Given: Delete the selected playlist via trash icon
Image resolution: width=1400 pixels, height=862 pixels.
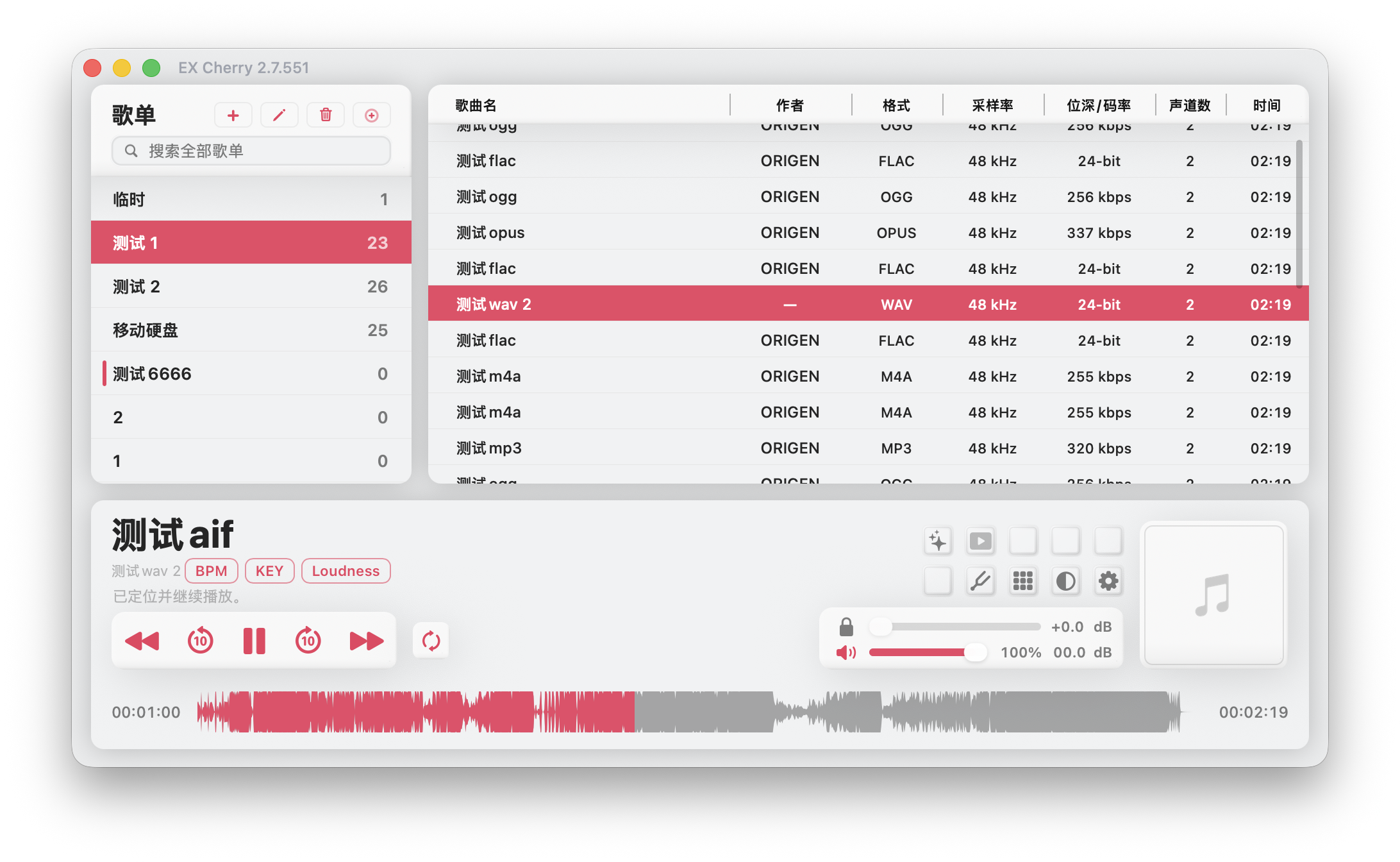Looking at the screenshot, I should click(x=325, y=115).
